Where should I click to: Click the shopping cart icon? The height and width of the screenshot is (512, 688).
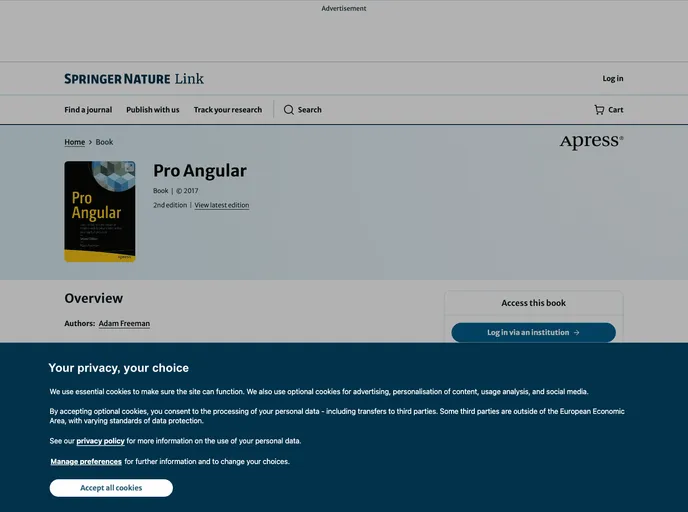(599, 110)
